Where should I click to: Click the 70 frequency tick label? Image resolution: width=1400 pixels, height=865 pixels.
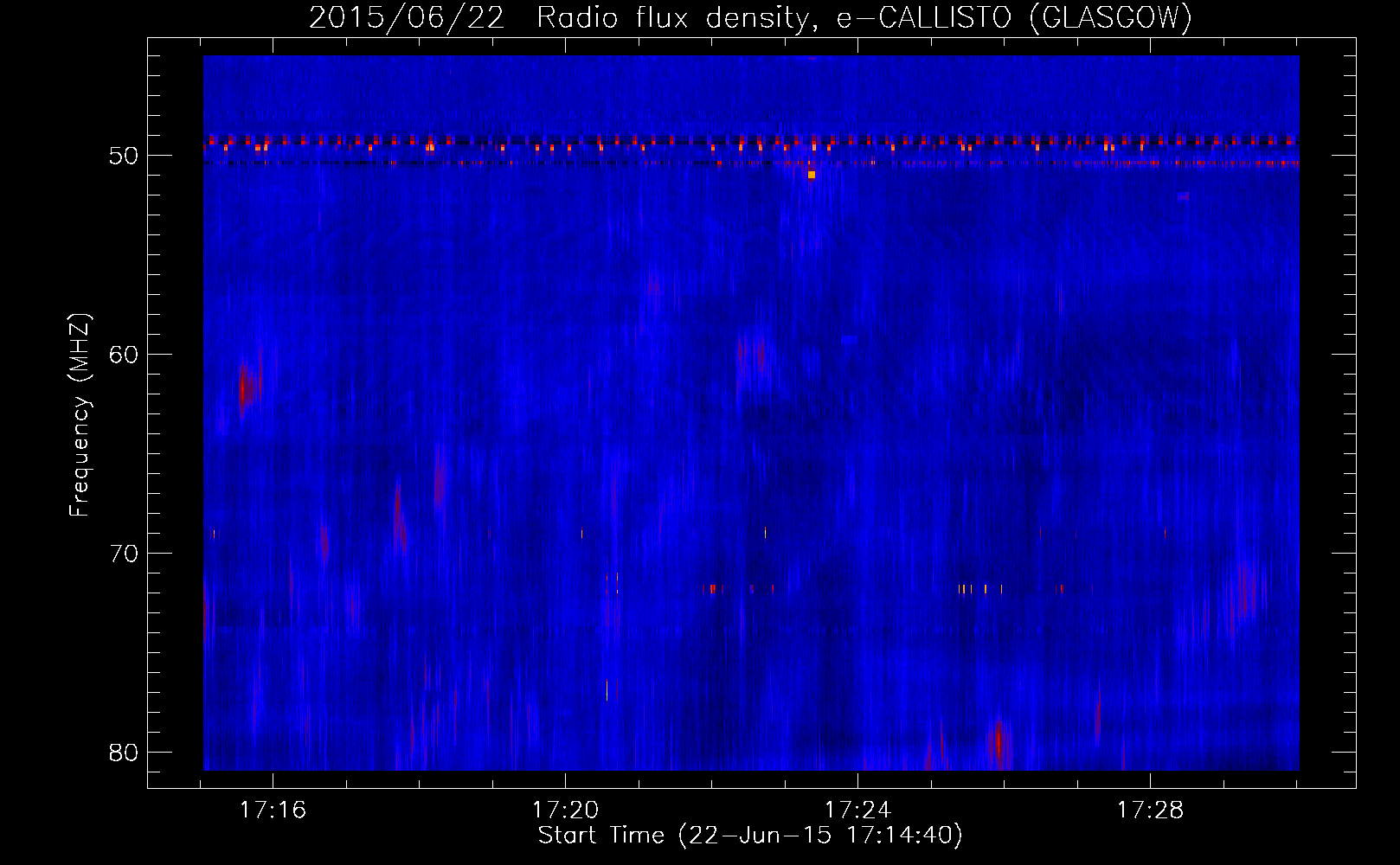(x=124, y=554)
